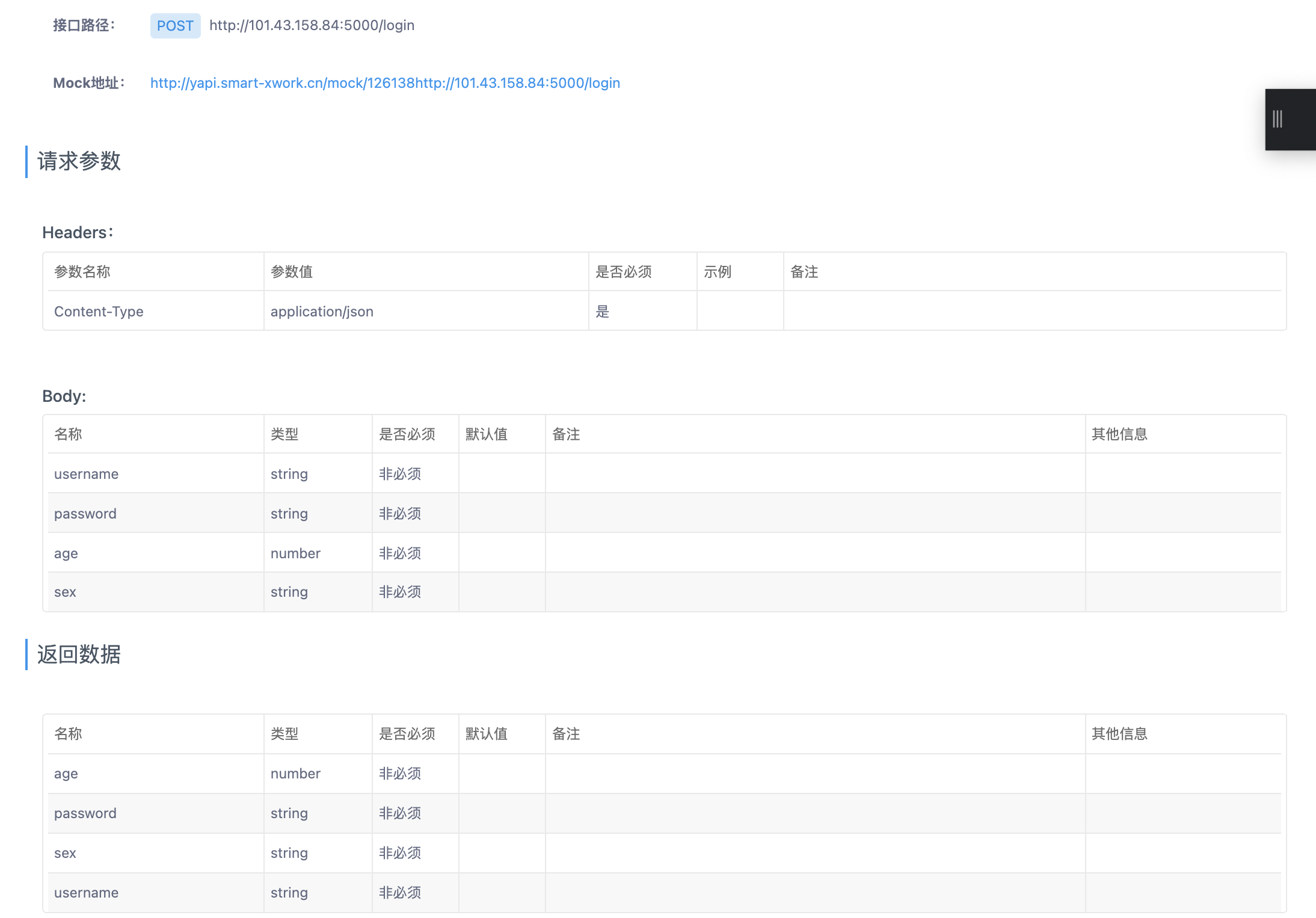Click age row in the return data table

[66, 774]
